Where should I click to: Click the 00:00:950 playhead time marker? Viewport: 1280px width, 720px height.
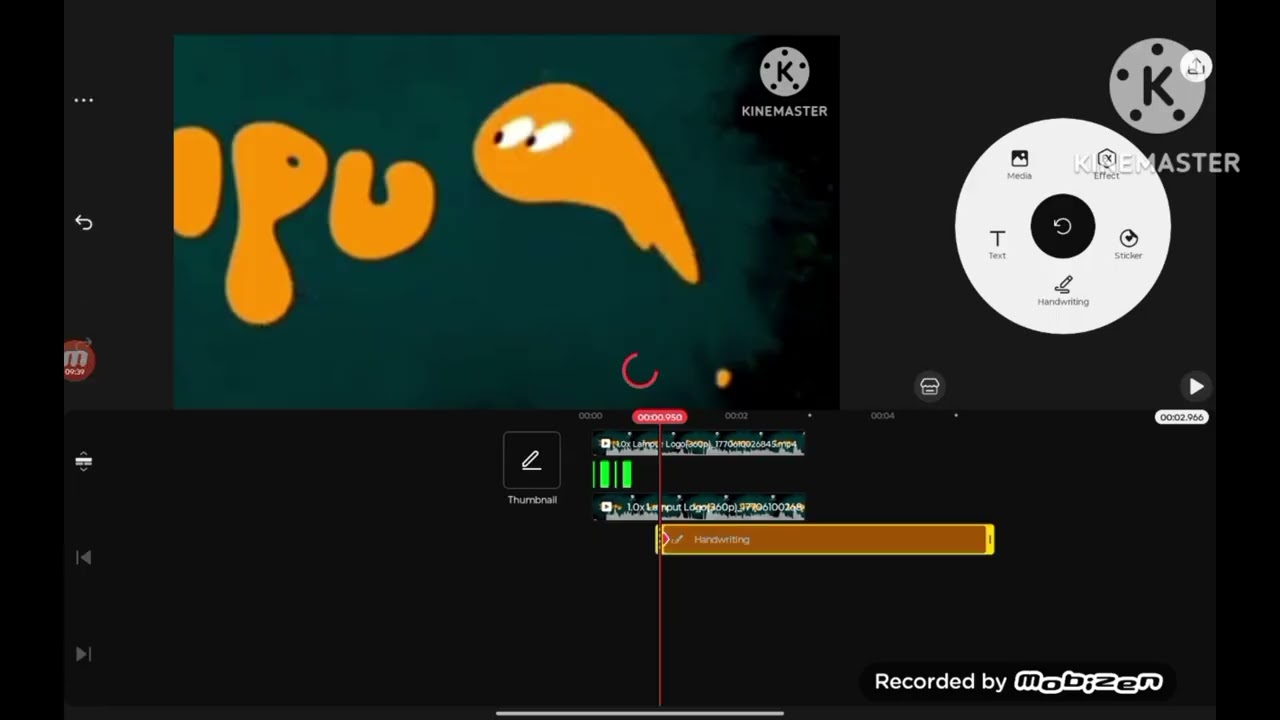(x=660, y=417)
